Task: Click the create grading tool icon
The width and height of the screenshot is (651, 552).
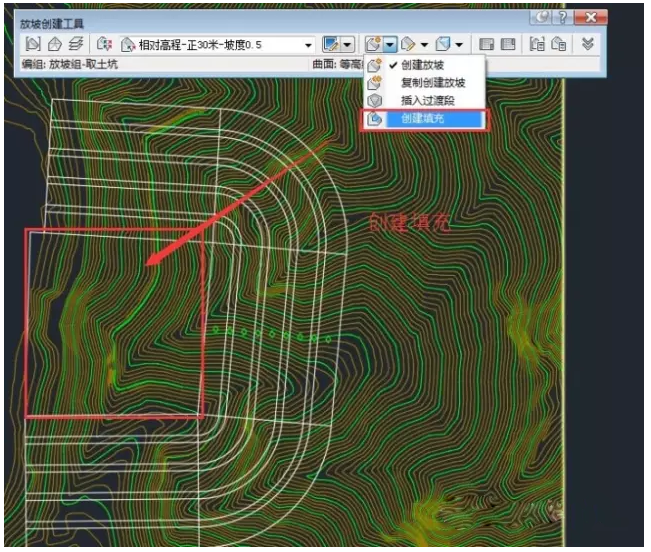Action: [x=373, y=45]
